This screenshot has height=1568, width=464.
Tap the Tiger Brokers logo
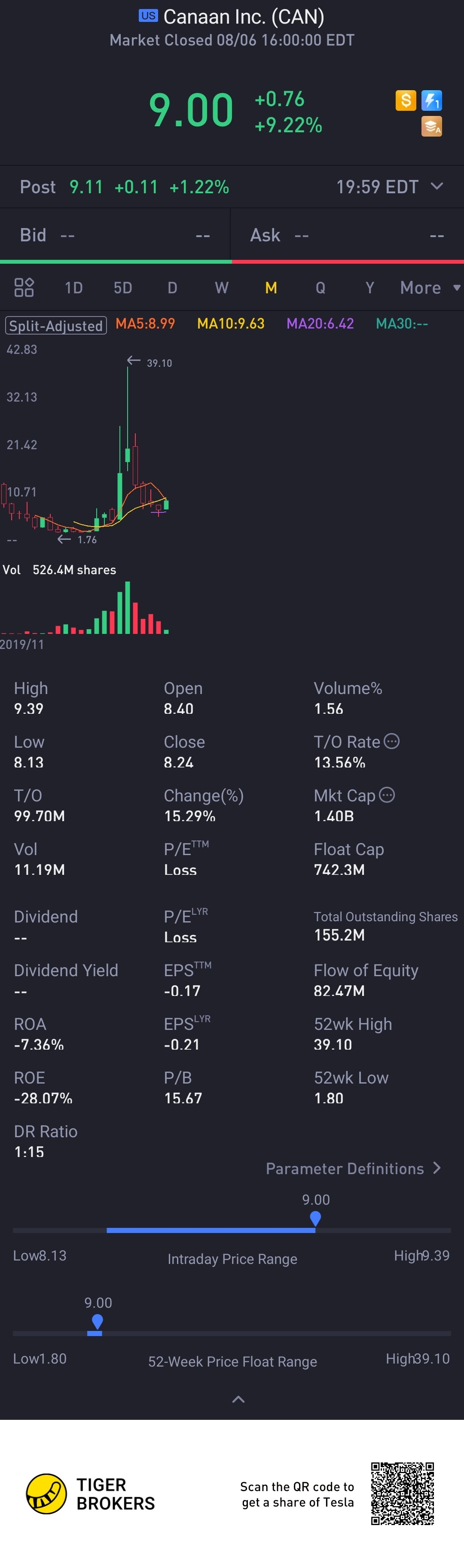[x=46, y=1494]
